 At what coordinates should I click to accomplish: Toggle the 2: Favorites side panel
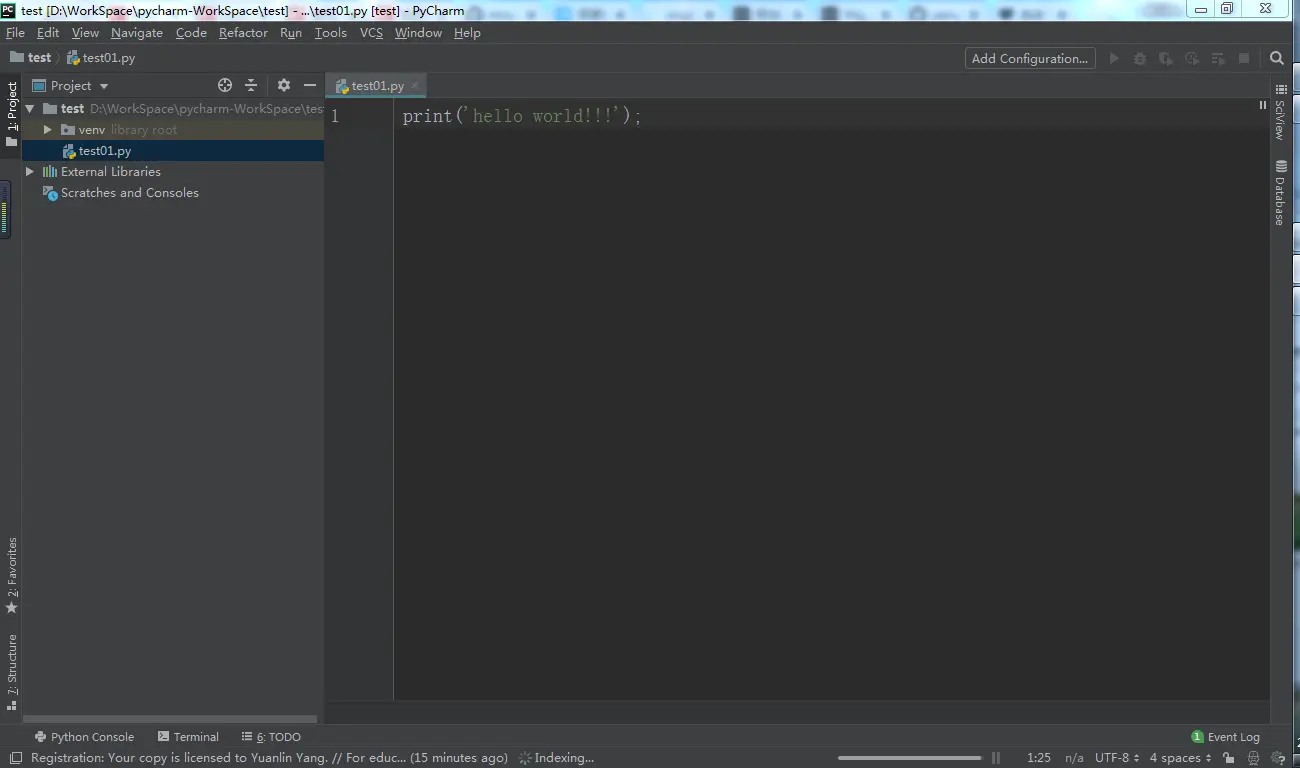click(12, 576)
